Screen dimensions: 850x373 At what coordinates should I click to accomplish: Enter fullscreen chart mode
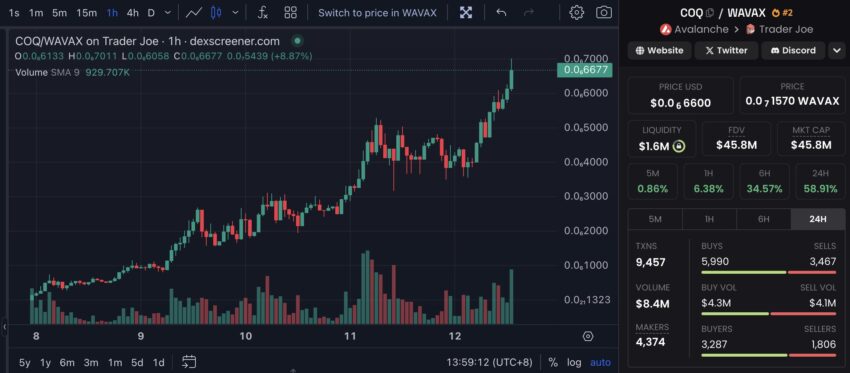[x=466, y=12]
